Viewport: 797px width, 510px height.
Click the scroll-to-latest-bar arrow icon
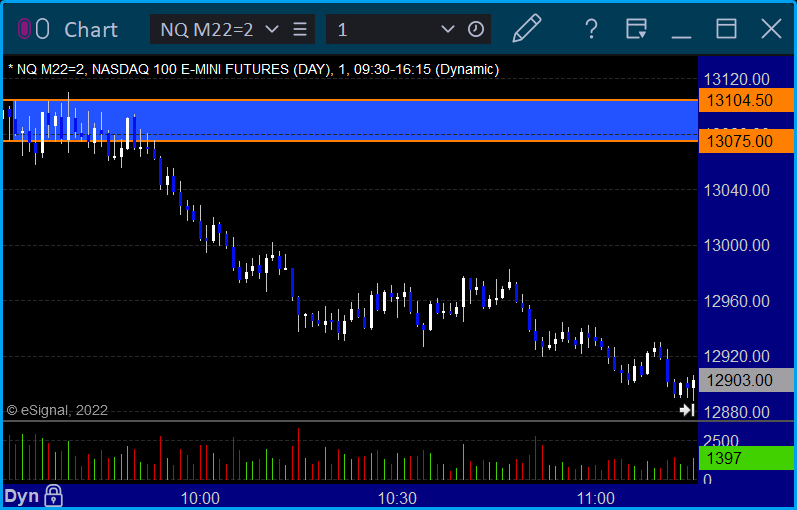(x=687, y=410)
